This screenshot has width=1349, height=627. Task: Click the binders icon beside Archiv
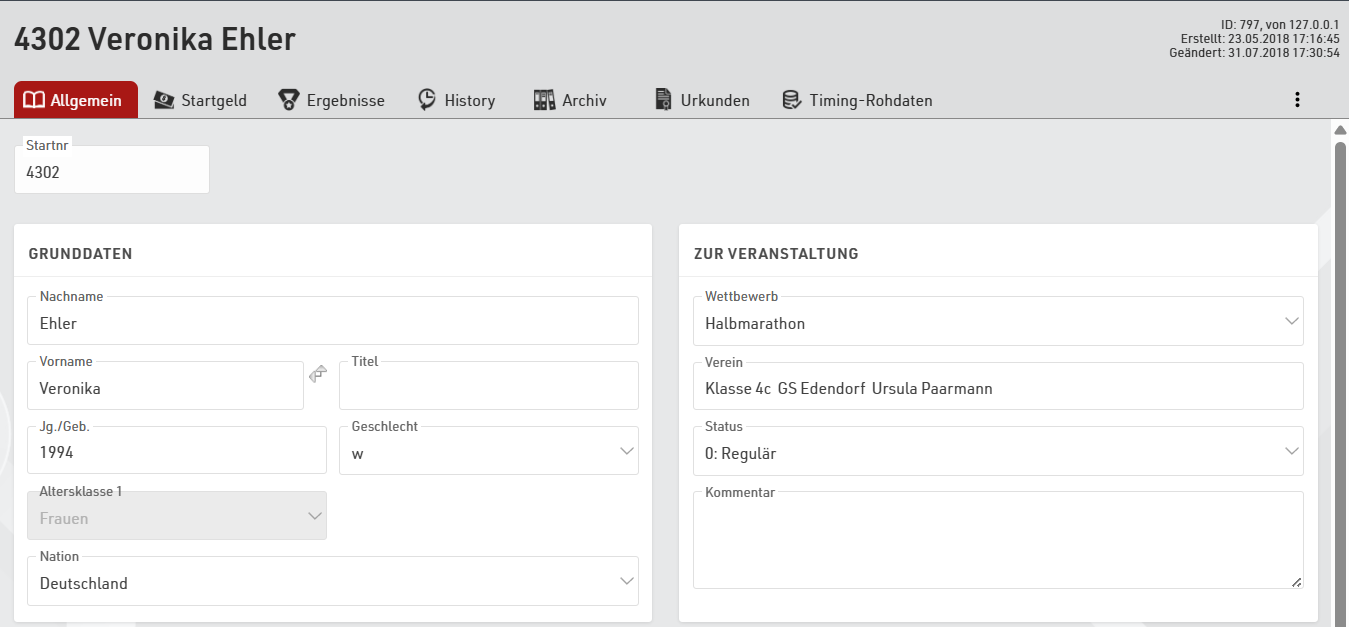coord(544,100)
